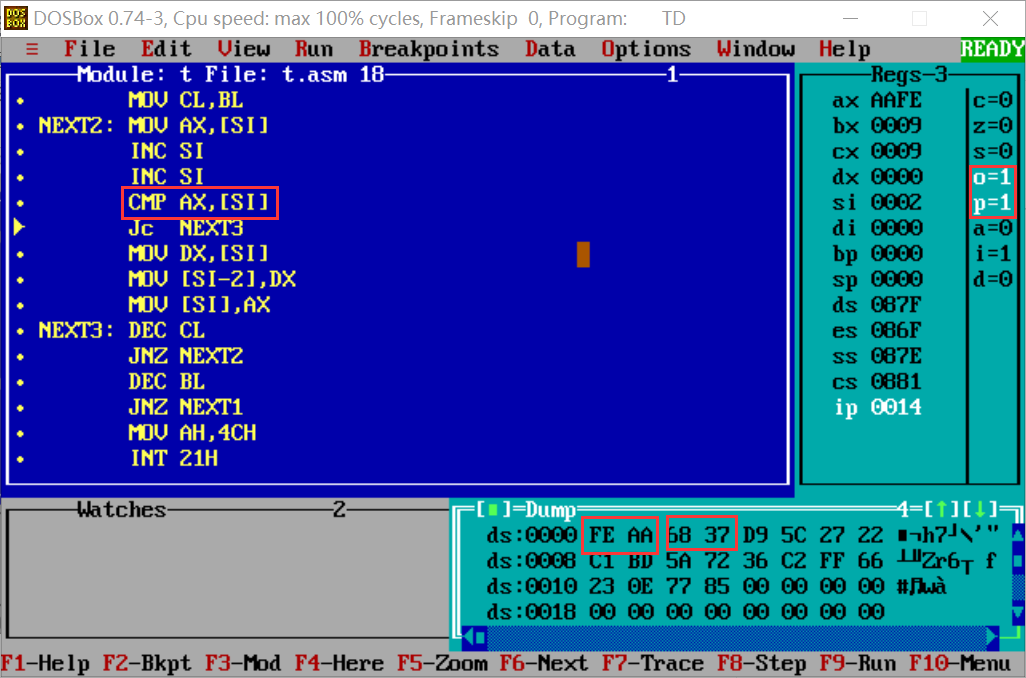
Task: Open the Breakpoints menu
Action: click(x=429, y=49)
